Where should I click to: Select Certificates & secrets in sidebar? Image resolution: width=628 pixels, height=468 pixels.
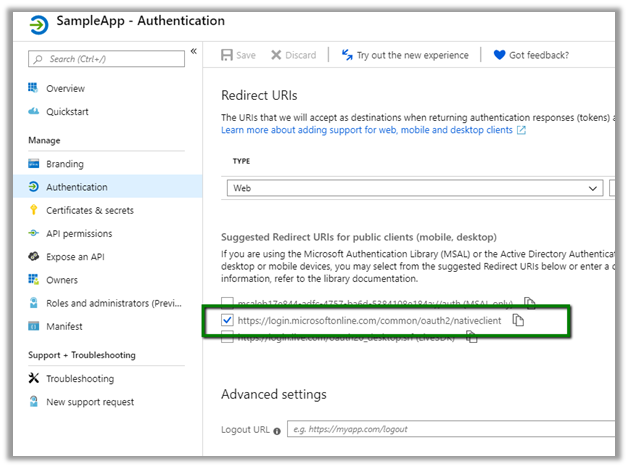point(90,210)
